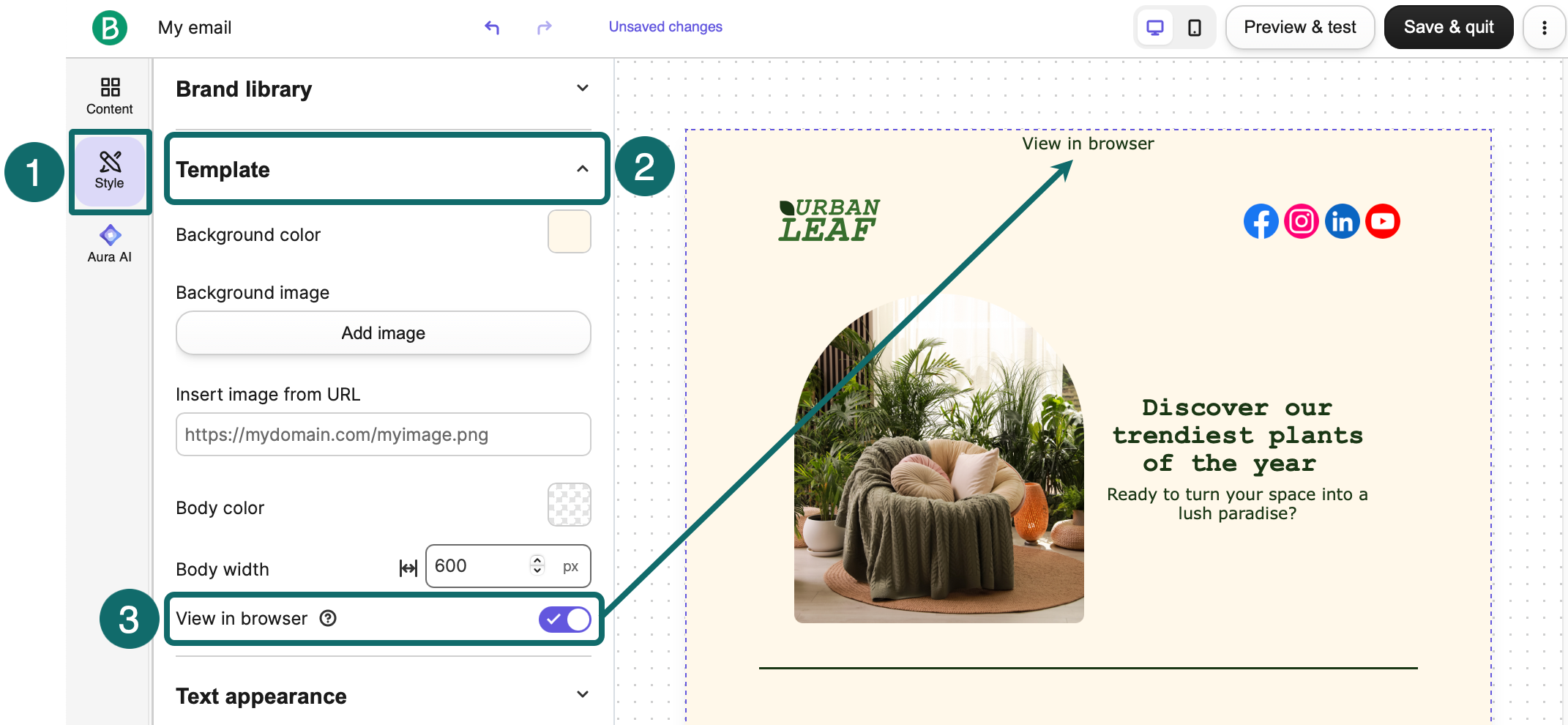The height and width of the screenshot is (725, 1568).
Task: Switch to the Content panel
Action: click(110, 95)
